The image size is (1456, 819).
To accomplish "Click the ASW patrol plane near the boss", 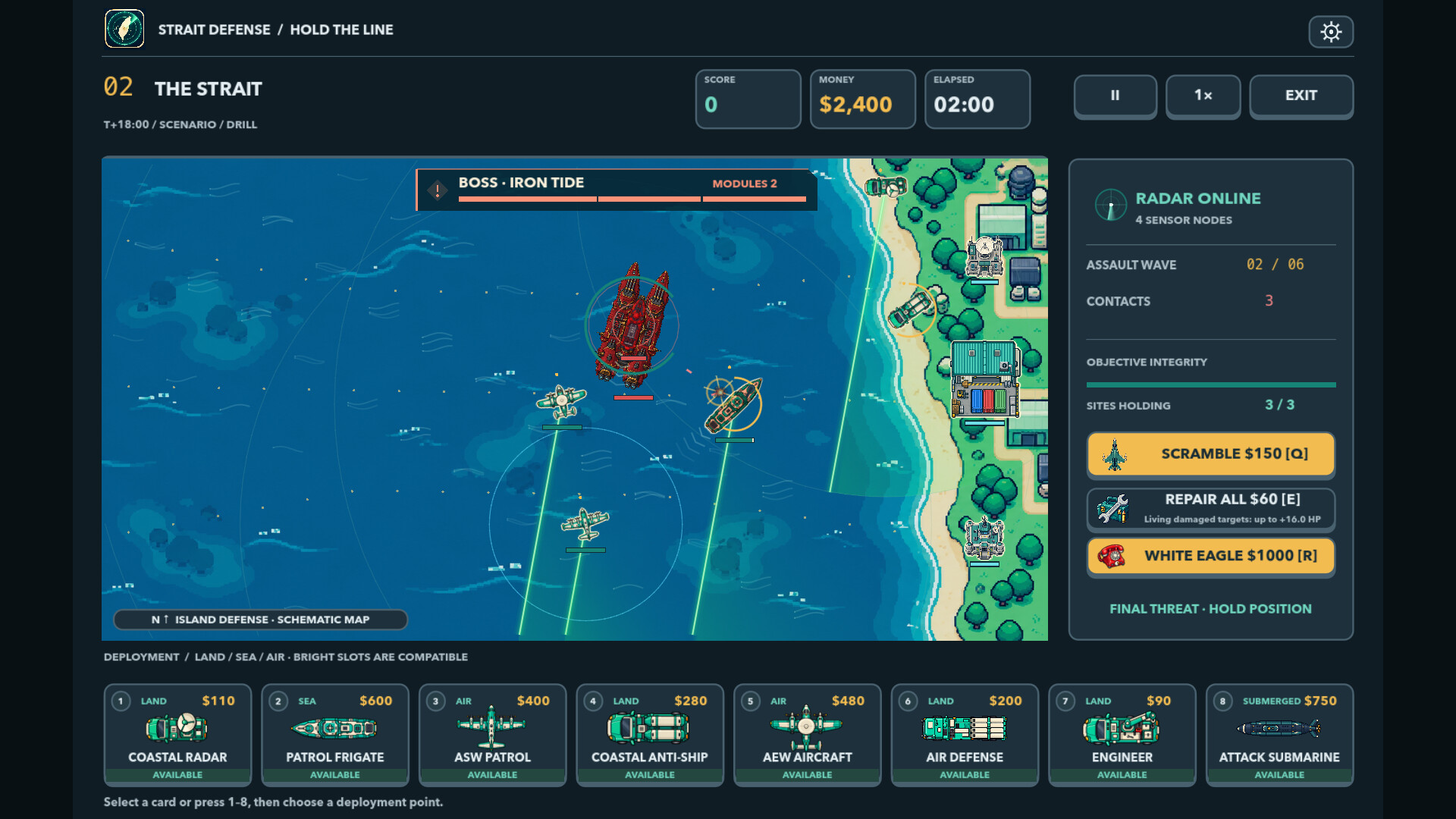I will tap(562, 402).
